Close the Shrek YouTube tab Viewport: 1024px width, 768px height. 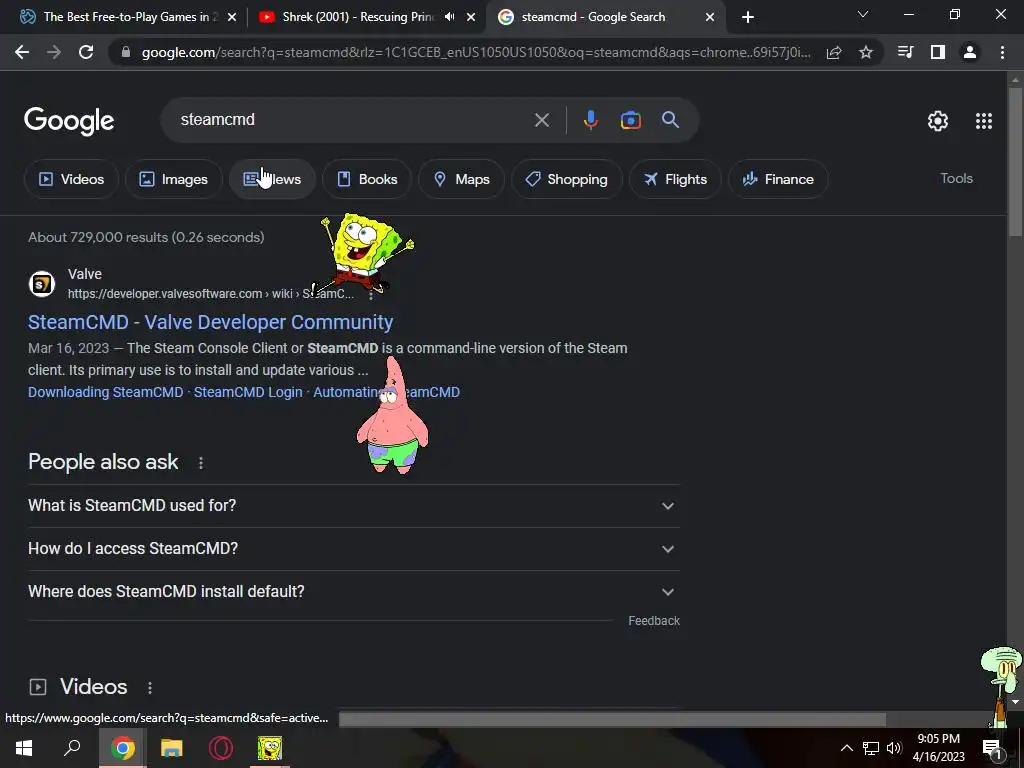[x=471, y=17]
